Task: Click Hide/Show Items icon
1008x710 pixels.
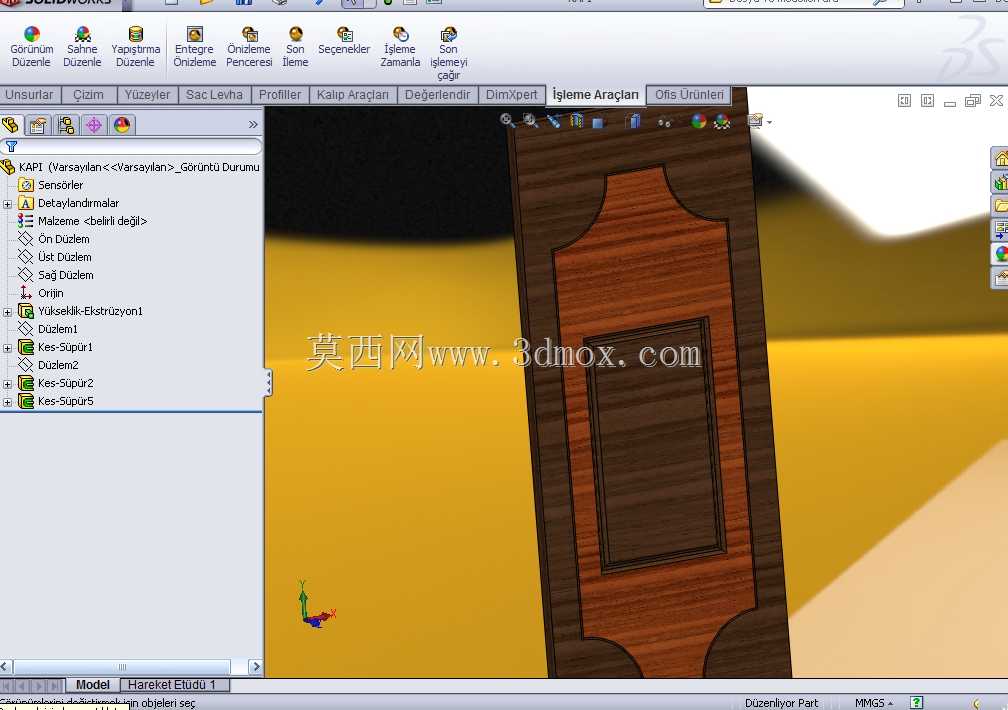Action: click(664, 122)
